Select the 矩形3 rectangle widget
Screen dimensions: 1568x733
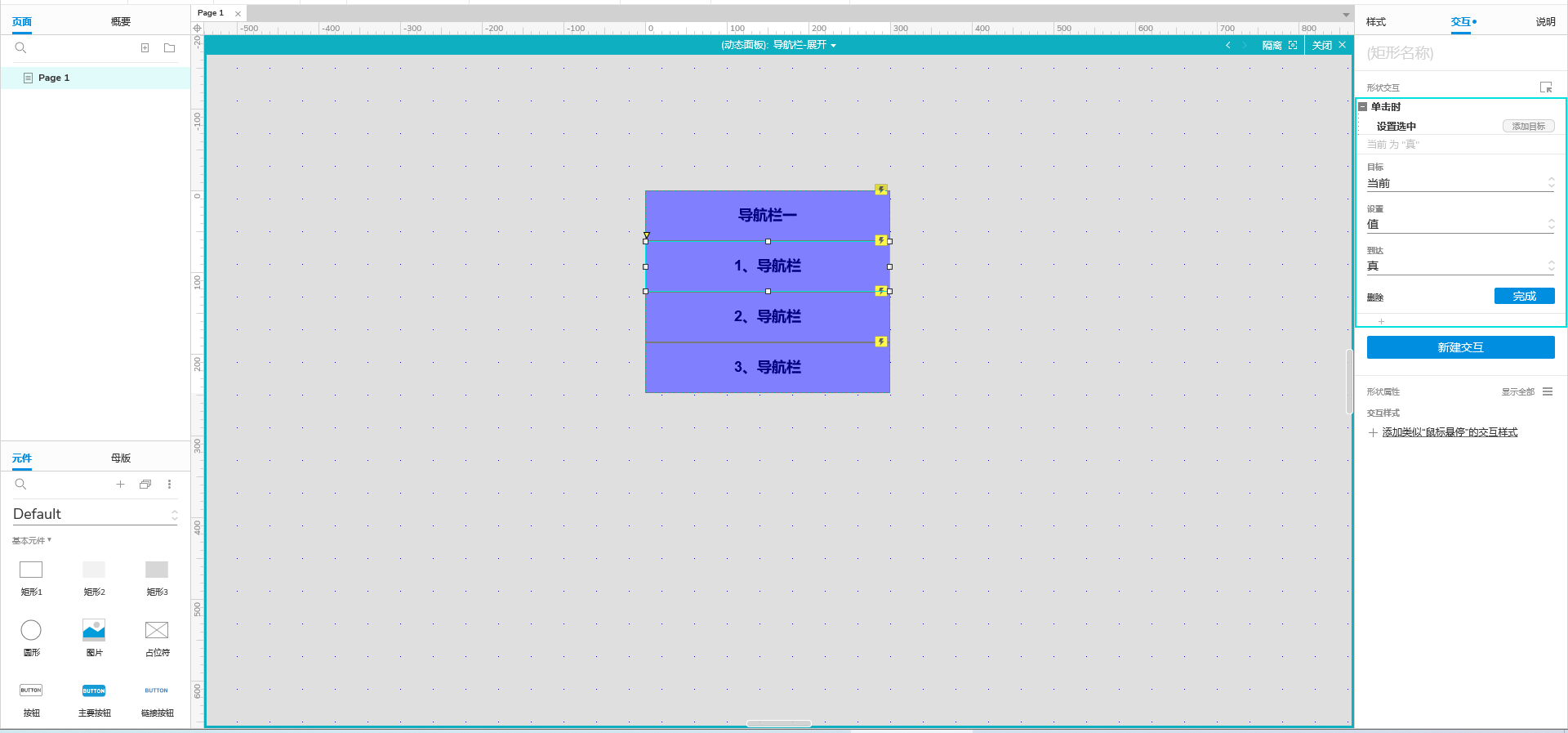coord(157,570)
